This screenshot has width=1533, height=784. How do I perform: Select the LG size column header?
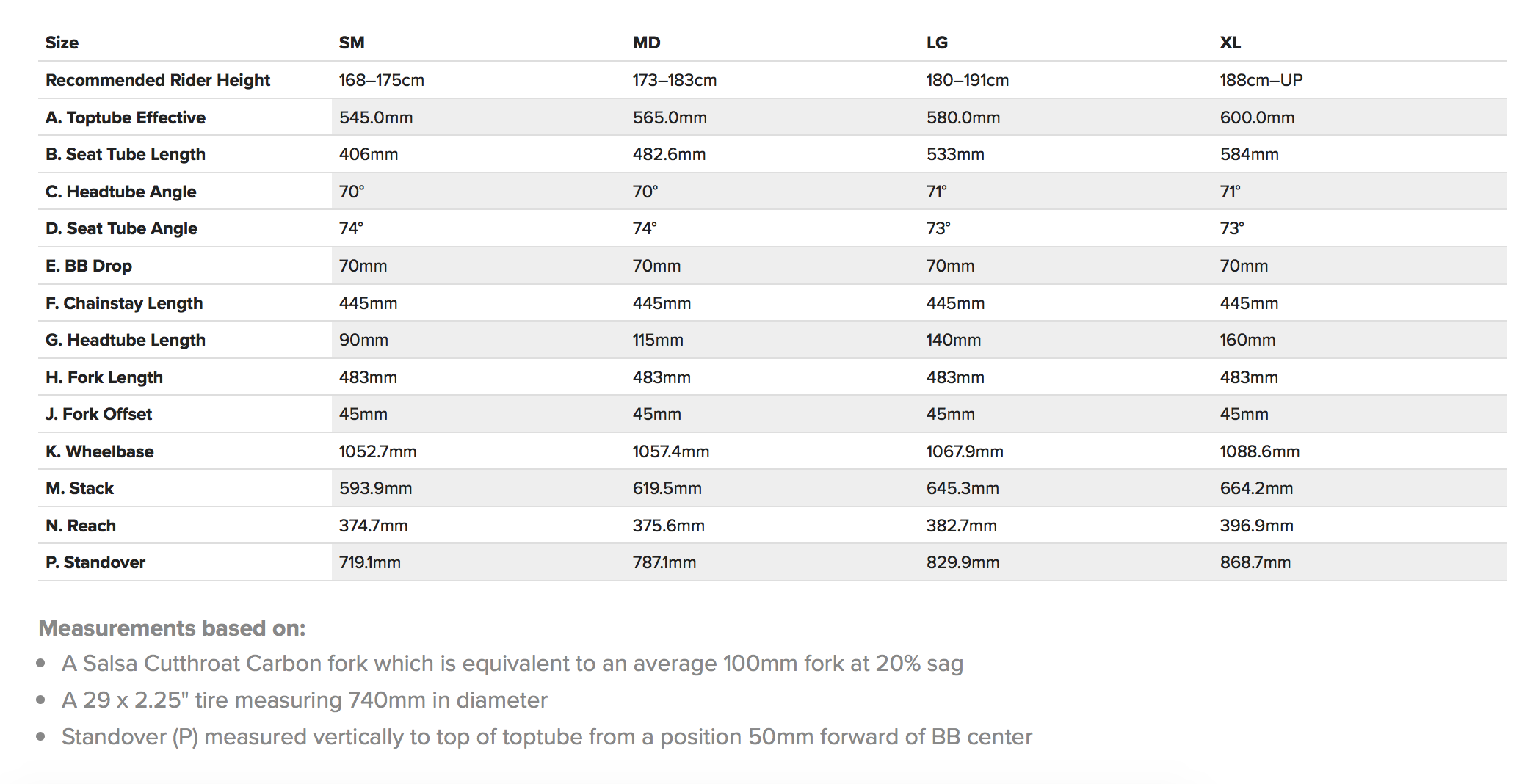point(937,43)
